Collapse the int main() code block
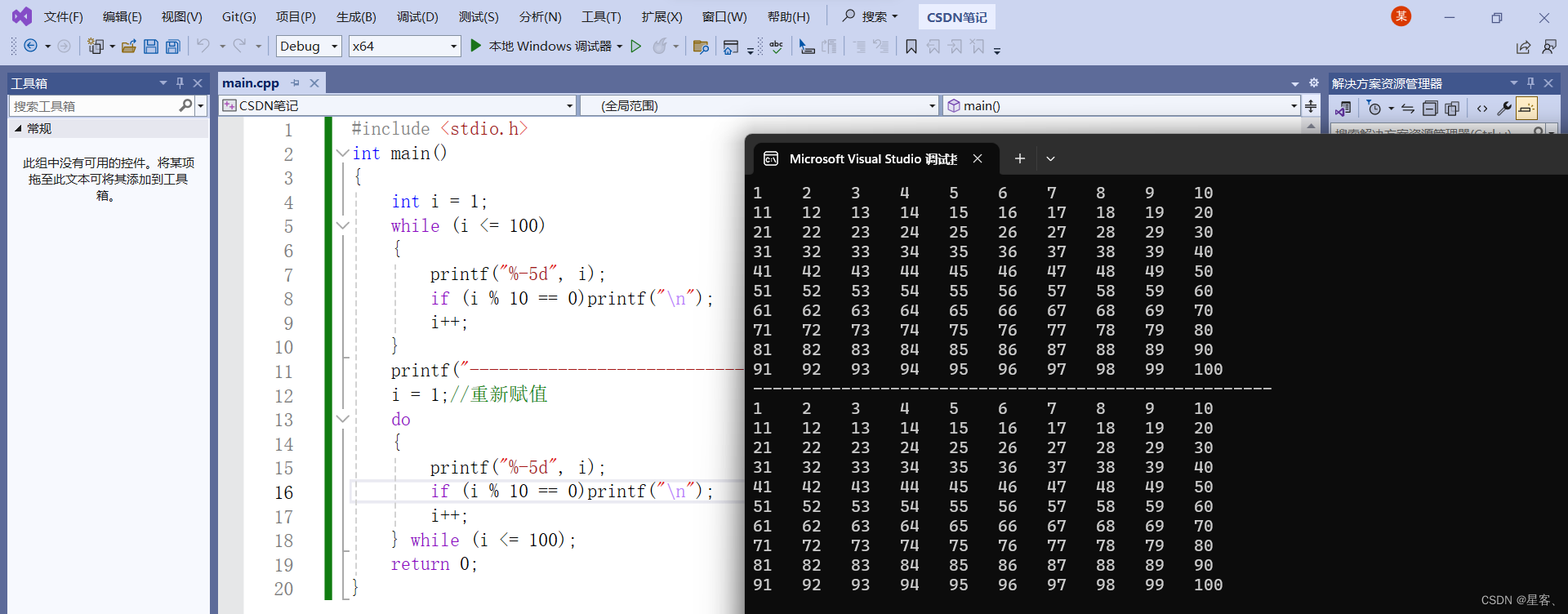The width and height of the screenshot is (1568, 614). 343,153
